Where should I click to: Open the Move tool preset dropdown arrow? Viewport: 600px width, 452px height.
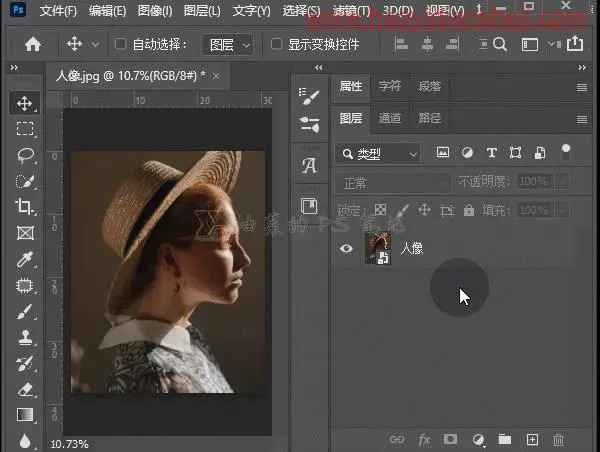[95, 44]
